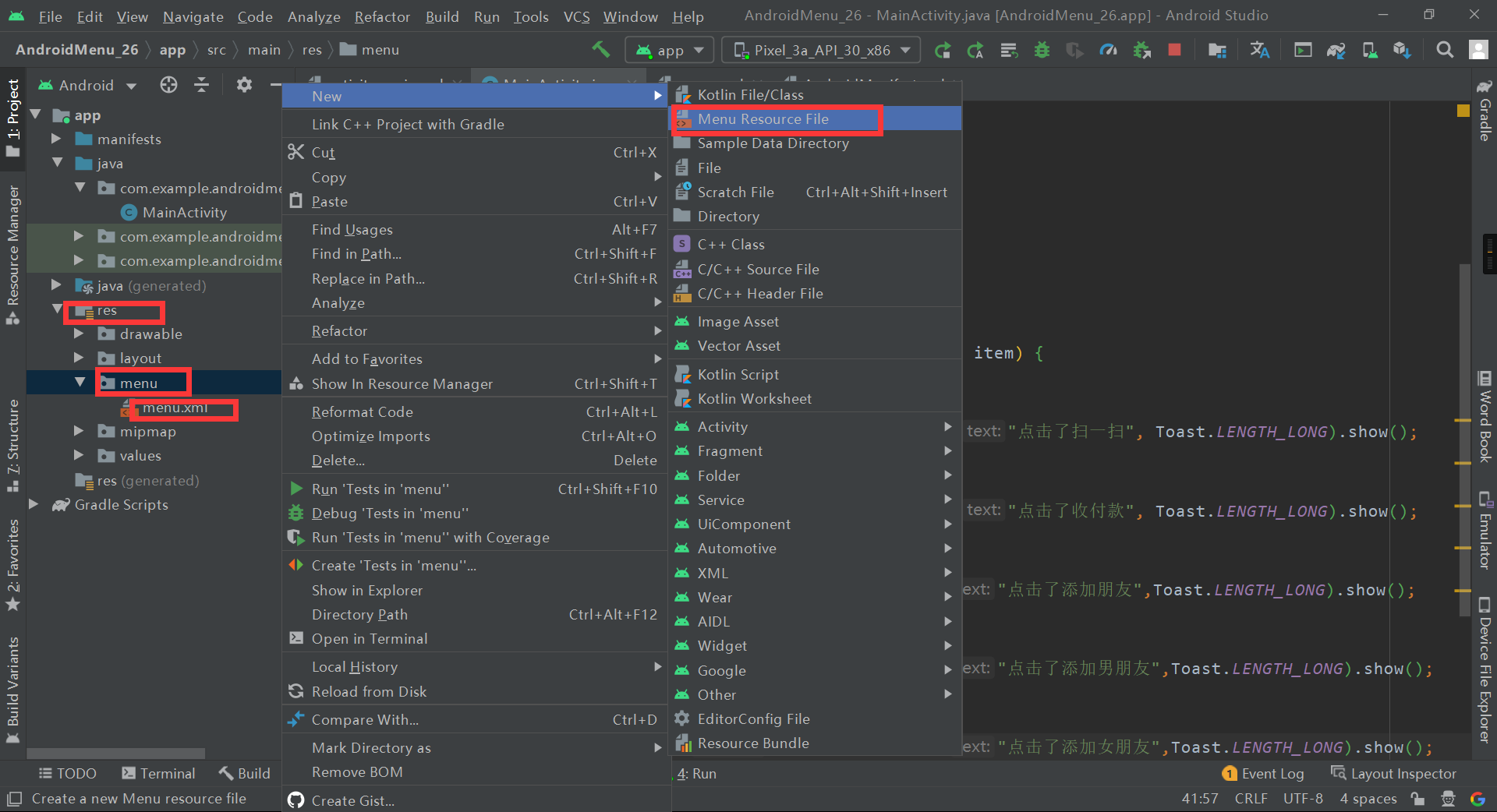Click Apply Changes and Restart Activity icon

(x=975, y=51)
